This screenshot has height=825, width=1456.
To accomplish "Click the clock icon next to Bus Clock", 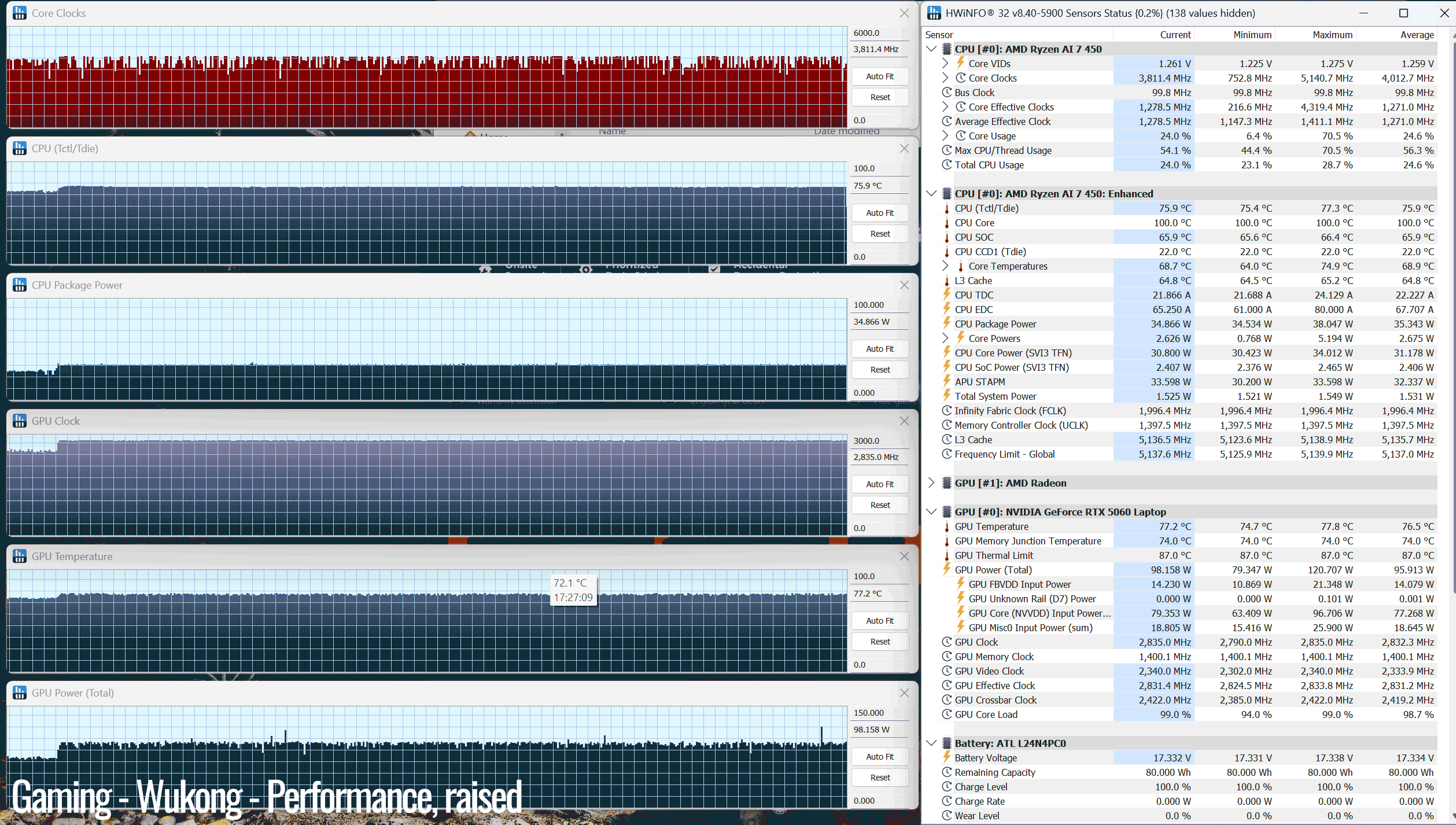I will click(x=946, y=93).
